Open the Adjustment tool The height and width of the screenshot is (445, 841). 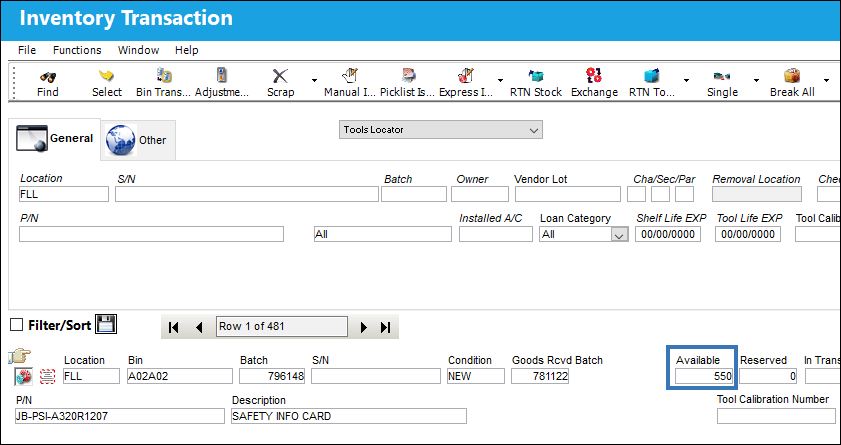click(x=222, y=83)
